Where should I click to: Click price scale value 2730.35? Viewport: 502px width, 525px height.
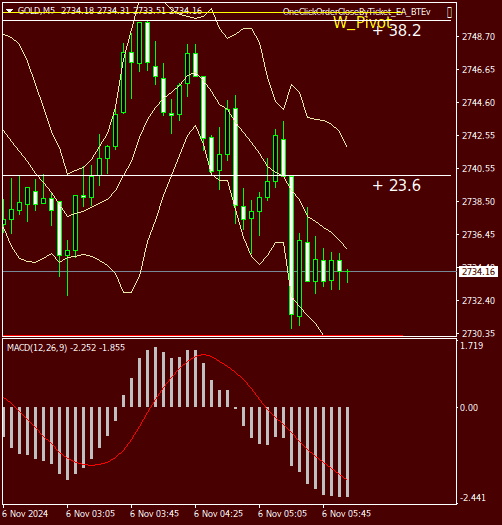[478, 333]
